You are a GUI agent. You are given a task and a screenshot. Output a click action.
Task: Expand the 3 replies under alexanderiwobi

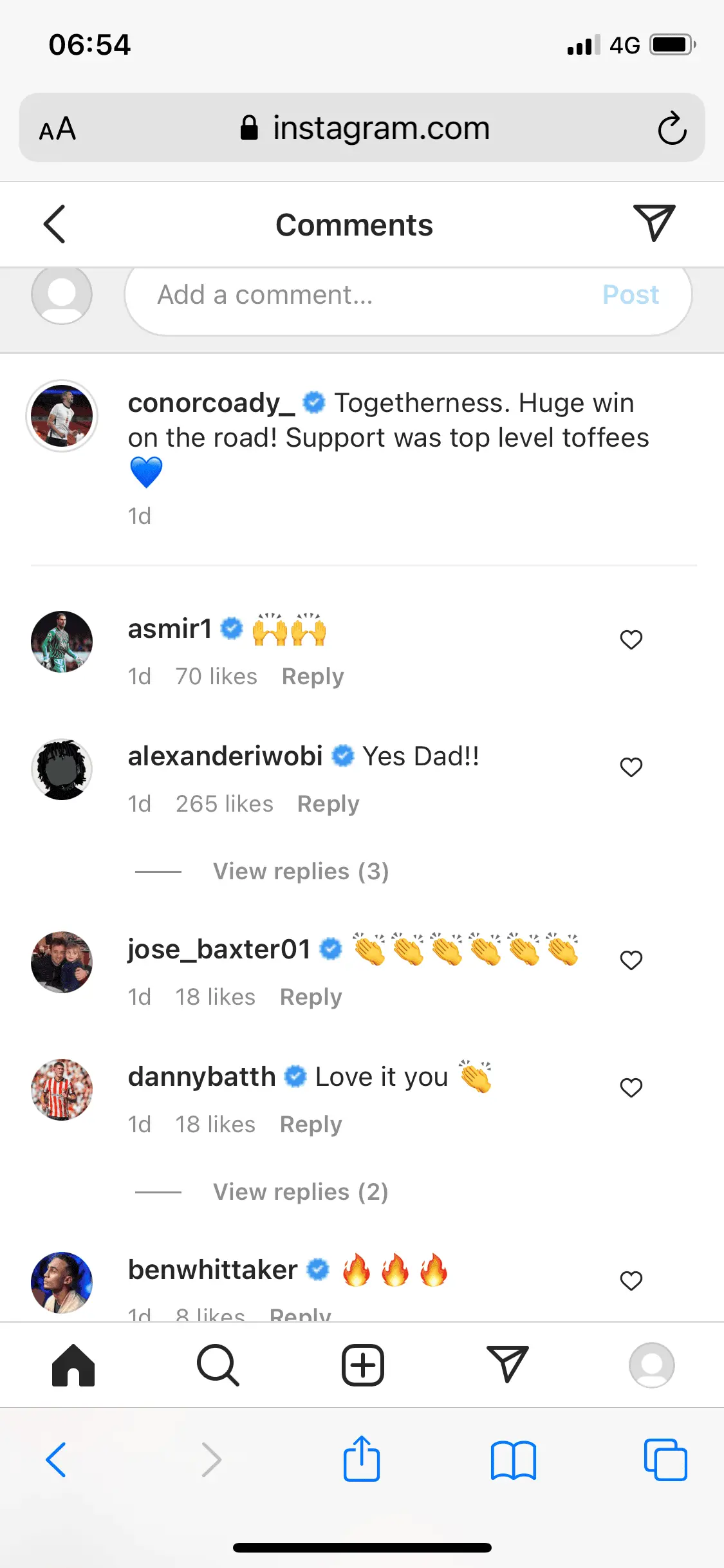pos(301,872)
